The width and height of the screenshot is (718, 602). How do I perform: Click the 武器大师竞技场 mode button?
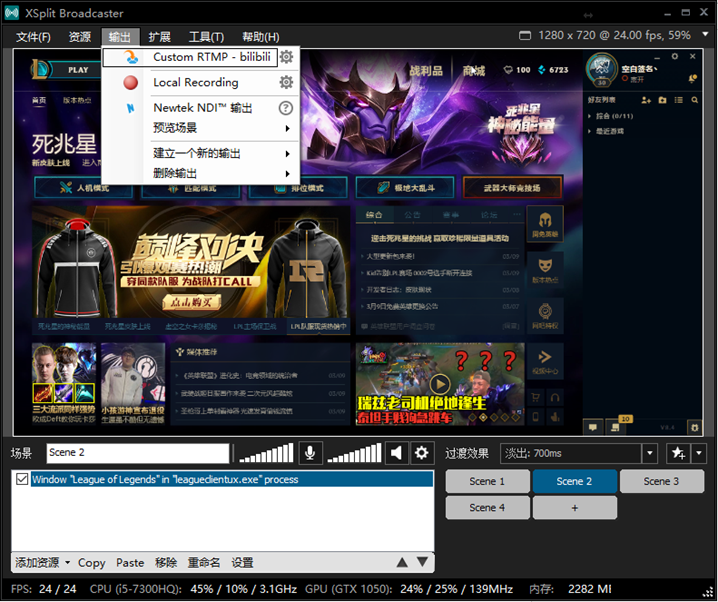pyautogui.click(x=512, y=188)
